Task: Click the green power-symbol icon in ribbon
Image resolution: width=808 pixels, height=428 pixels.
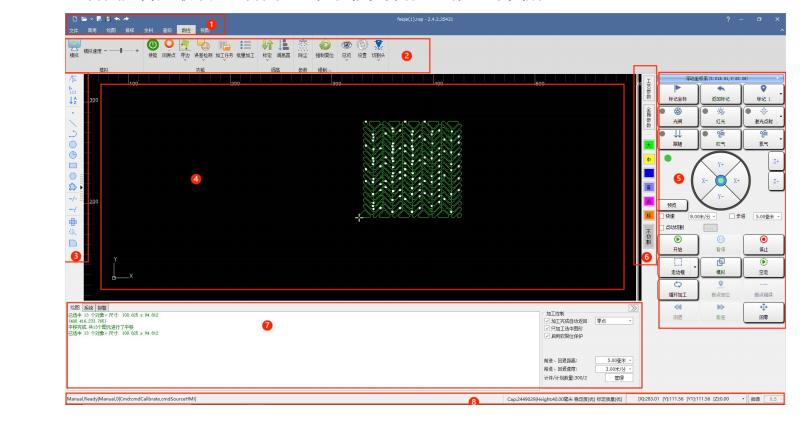Action: (153, 45)
